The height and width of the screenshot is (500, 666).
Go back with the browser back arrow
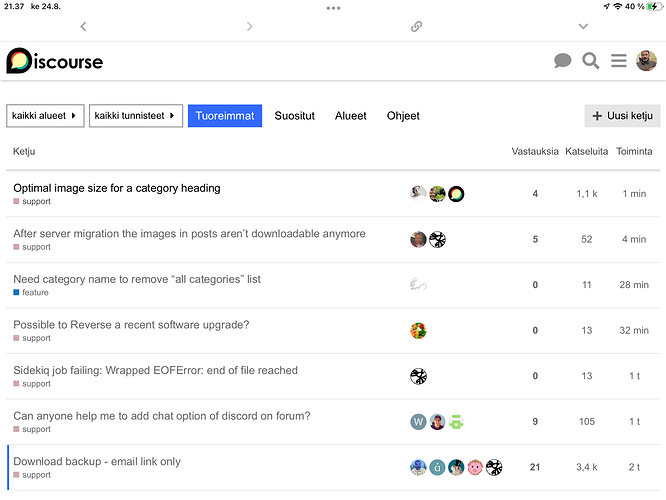[x=83, y=26]
